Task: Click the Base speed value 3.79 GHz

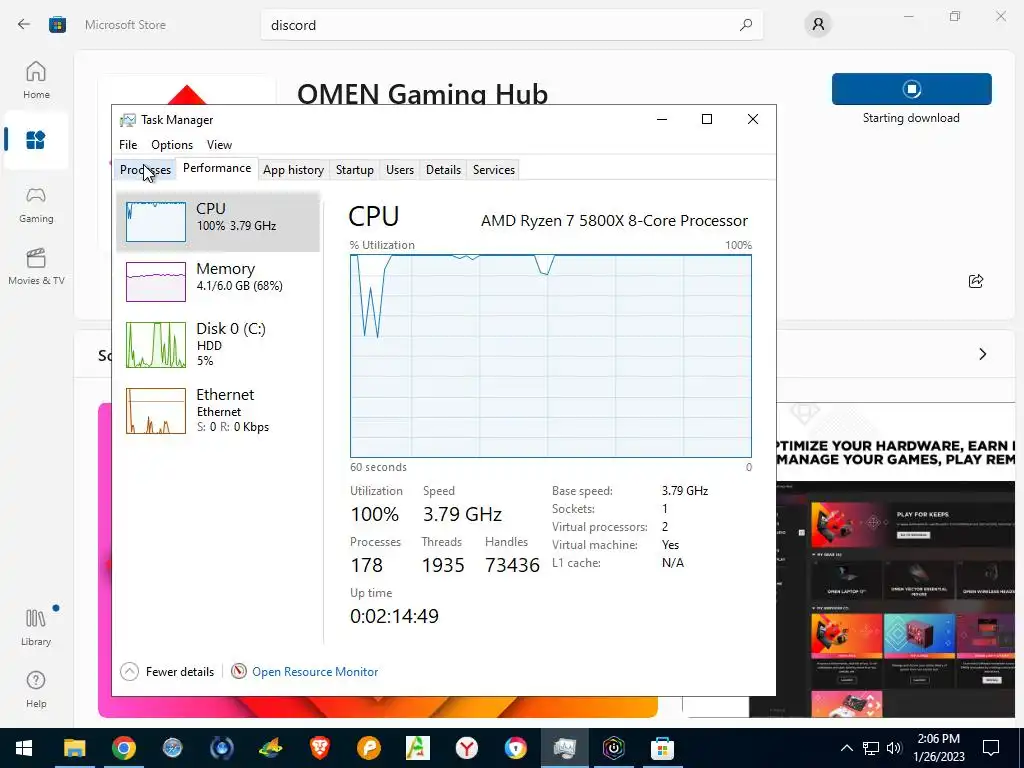Action: coord(685,490)
